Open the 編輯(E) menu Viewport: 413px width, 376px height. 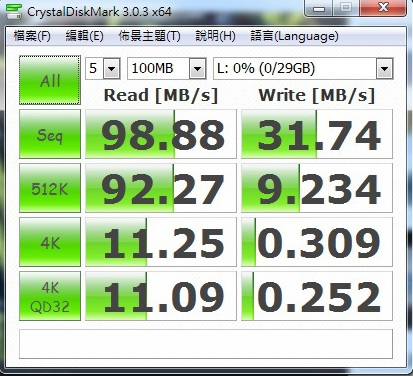pyautogui.click(x=85, y=36)
